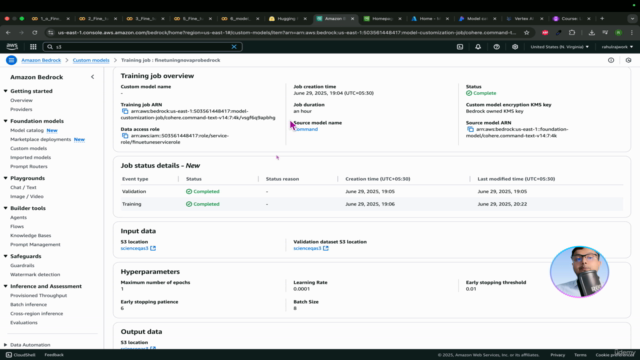Expand the Data Automation section
640x360 pixels.
(6, 345)
